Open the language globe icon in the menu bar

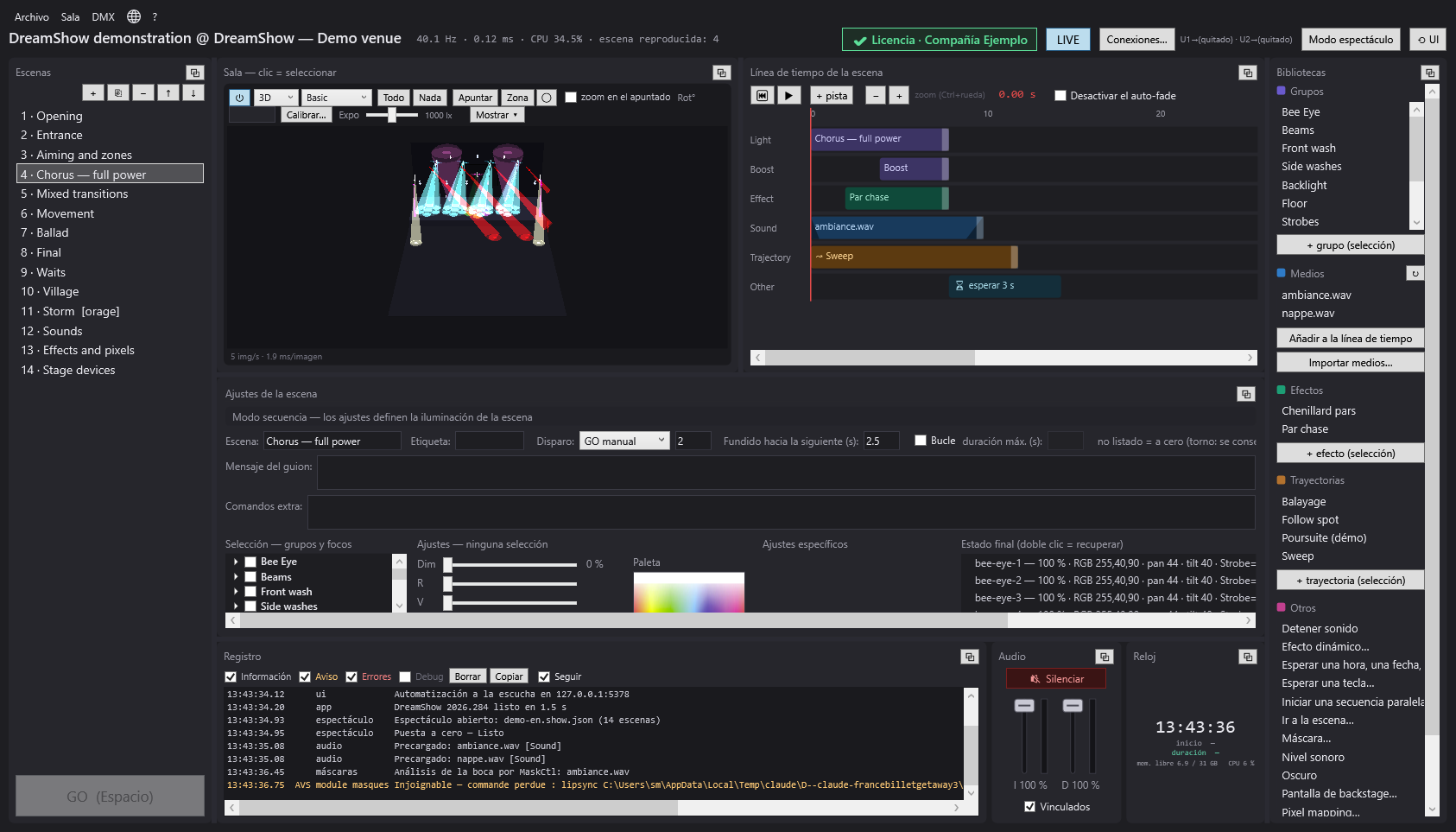(x=134, y=16)
